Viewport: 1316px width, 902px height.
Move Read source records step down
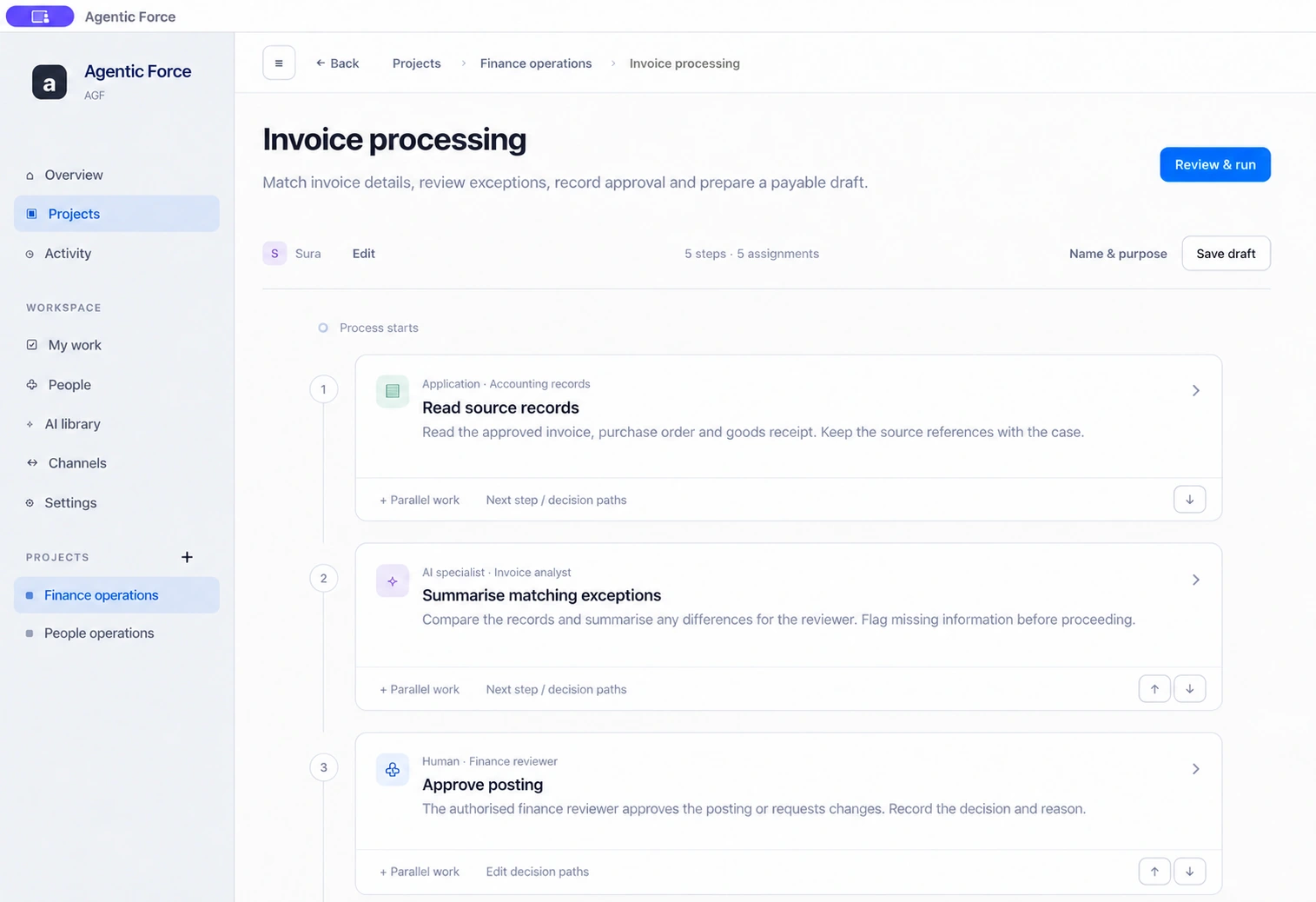pos(1190,500)
